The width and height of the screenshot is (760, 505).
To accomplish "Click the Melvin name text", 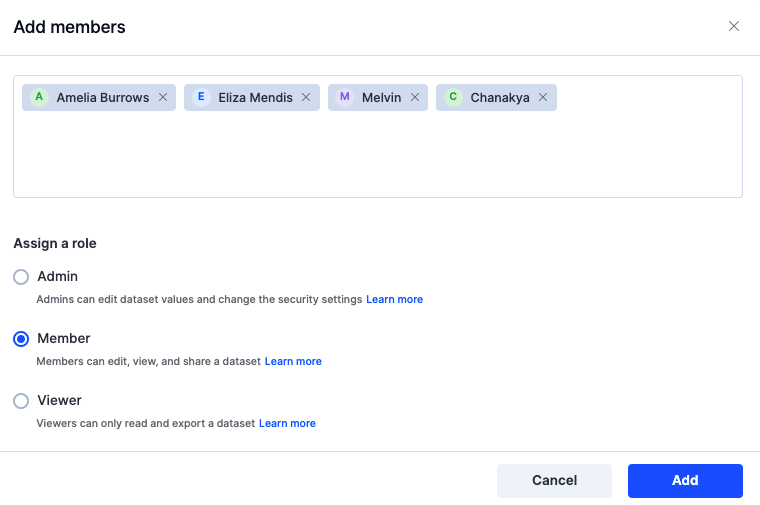I will tap(381, 97).
